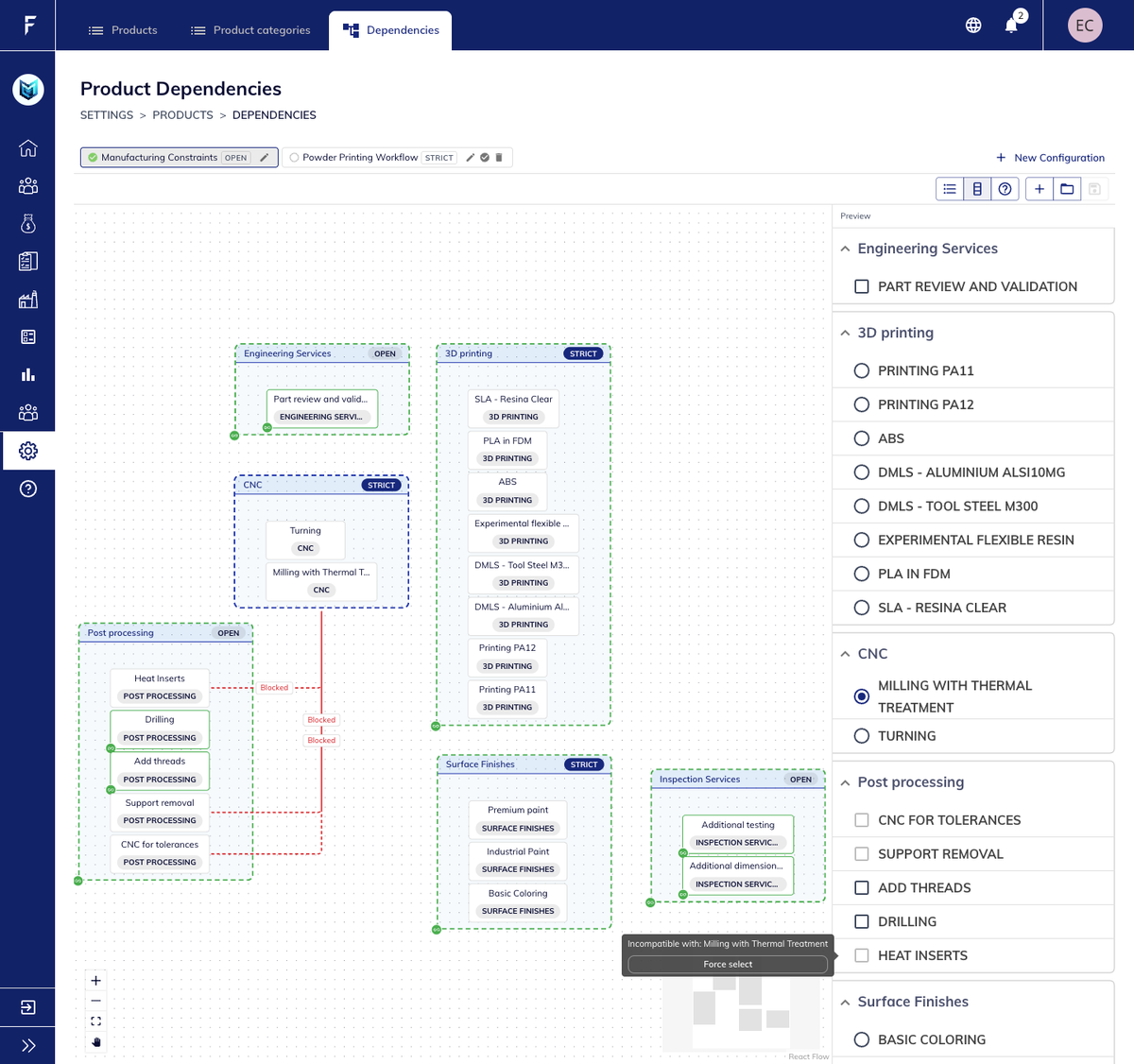1134x1064 pixels.
Task: Open the notifications bell
Action: (x=1011, y=26)
